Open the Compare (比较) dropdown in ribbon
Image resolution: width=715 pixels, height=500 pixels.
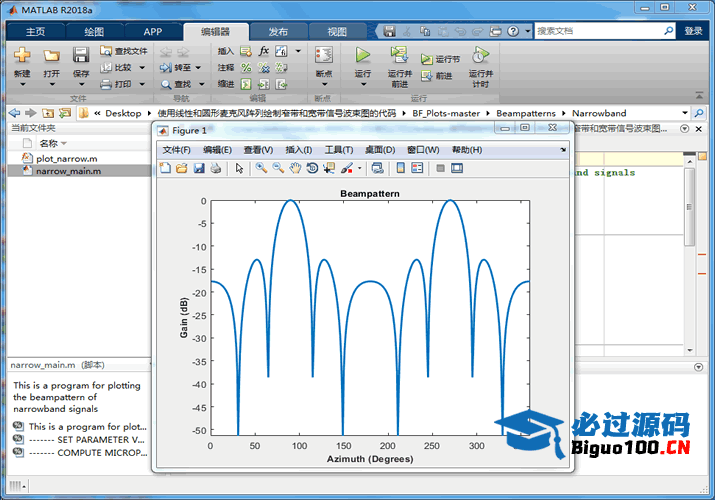(142, 68)
